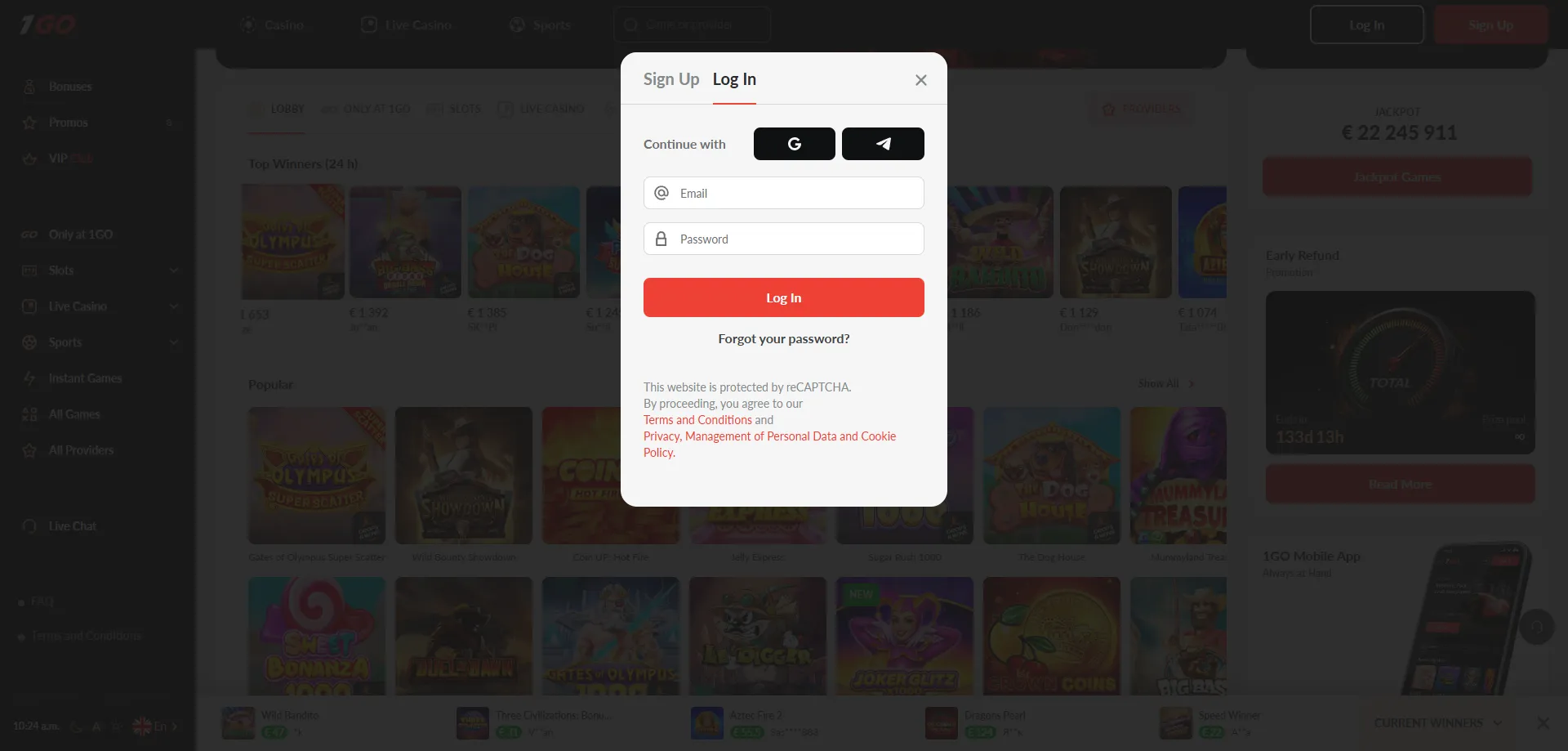Open Sweet Bonanza 1000 game thumbnail
The width and height of the screenshot is (1568, 751).
(x=317, y=637)
